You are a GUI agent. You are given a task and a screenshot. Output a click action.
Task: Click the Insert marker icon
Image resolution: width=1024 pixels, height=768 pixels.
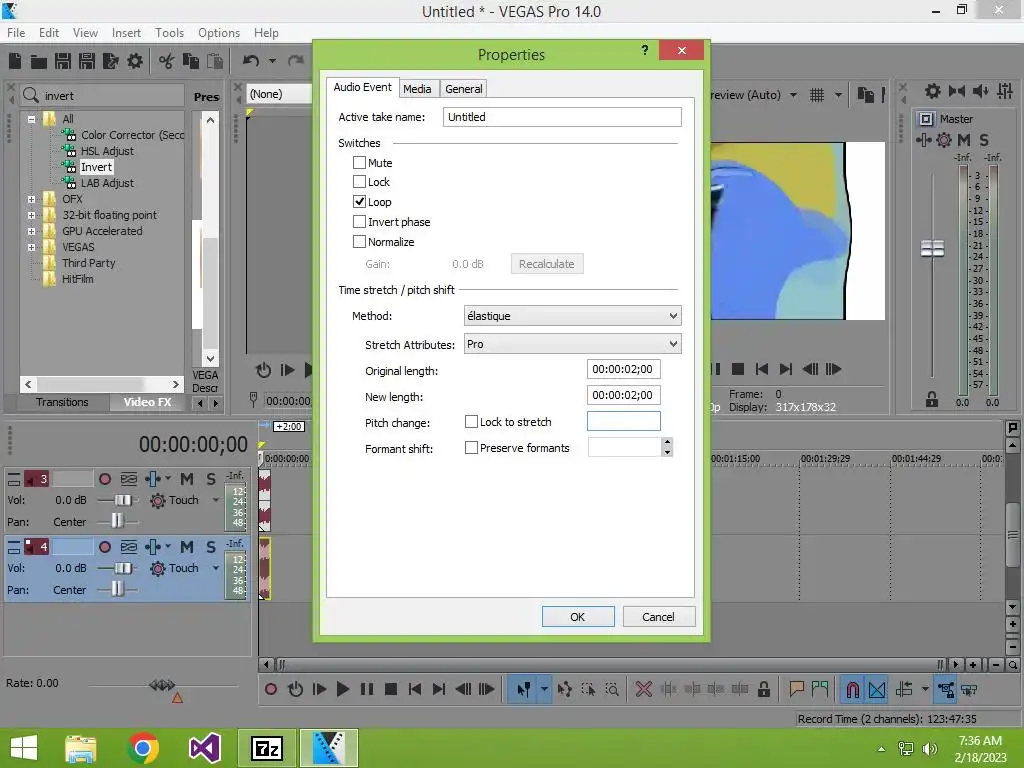point(796,689)
